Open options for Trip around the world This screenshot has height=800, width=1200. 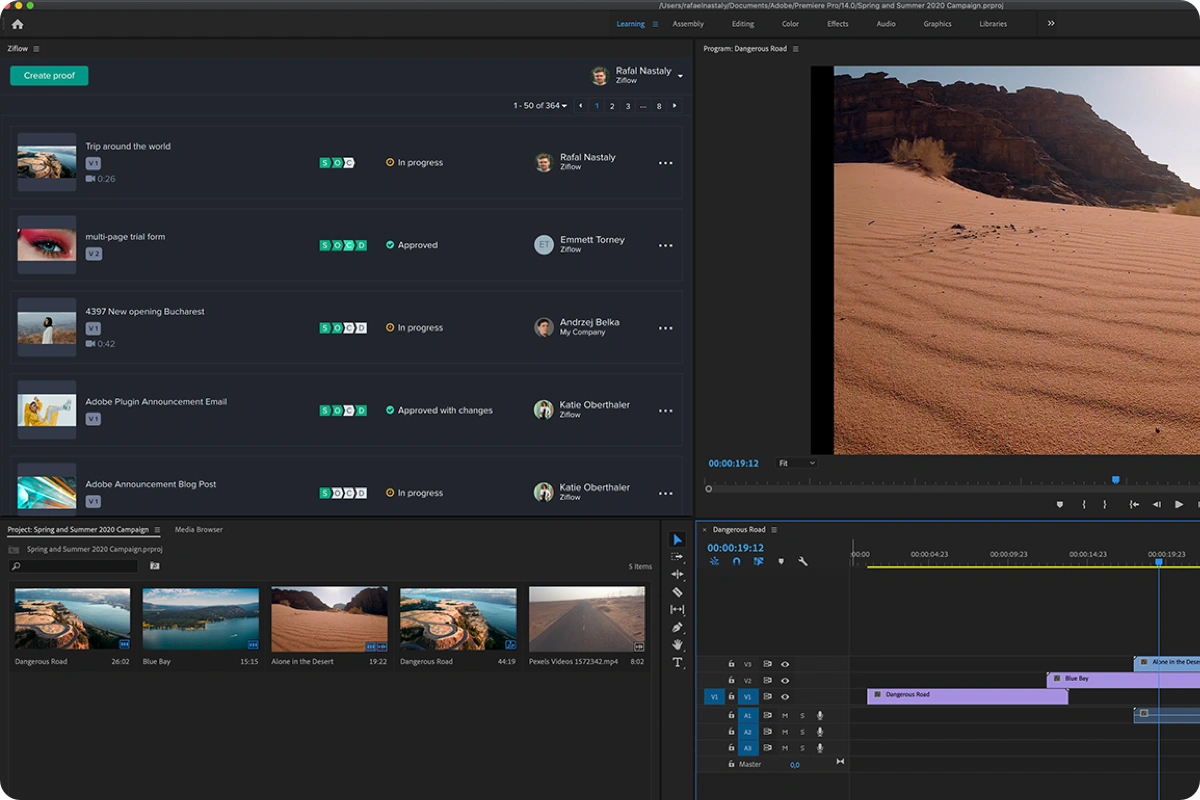click(665, 163)
